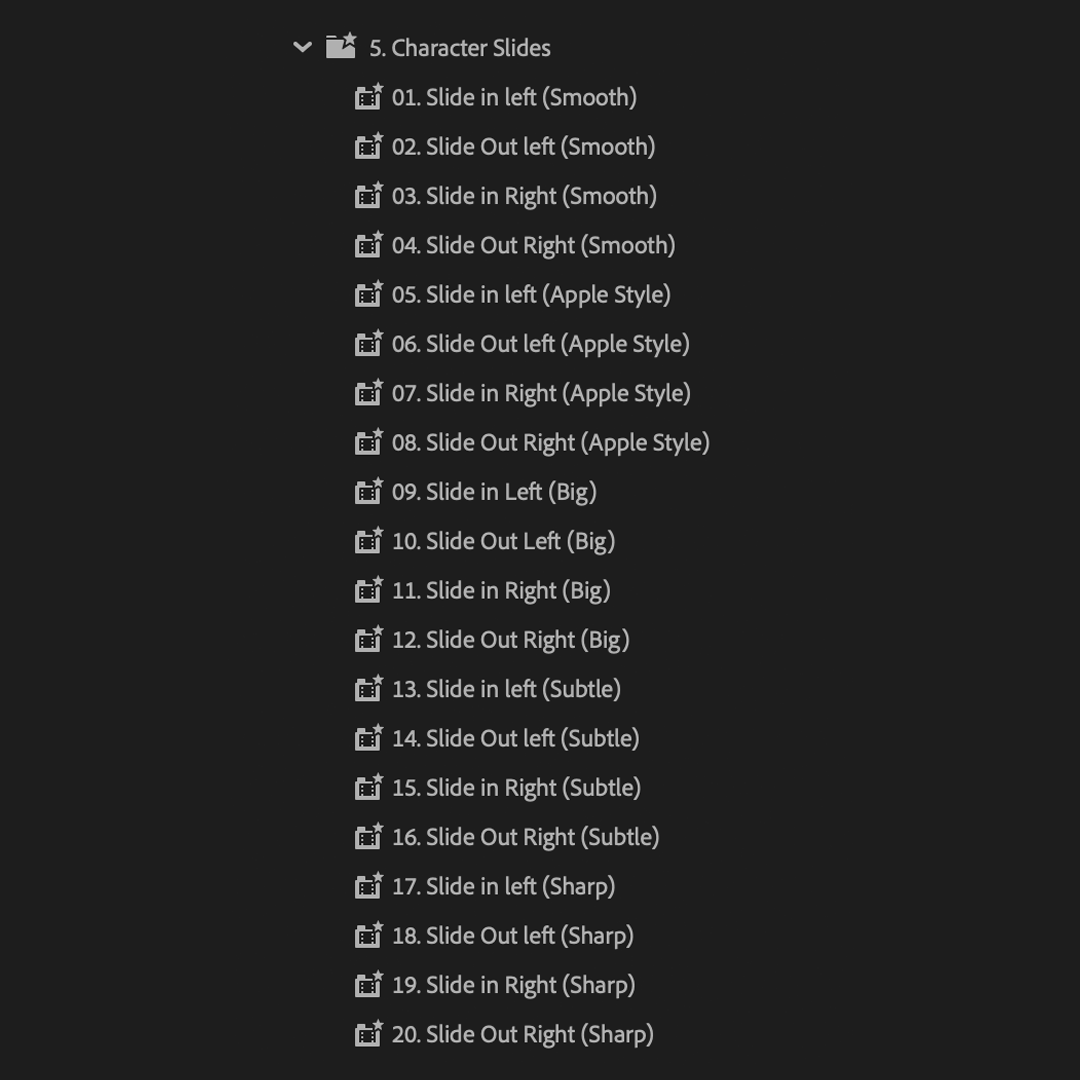The image size is (1080, 1080).
Task: Select 07. Slide in Right (Apple Style)
Action: point(542,392)
